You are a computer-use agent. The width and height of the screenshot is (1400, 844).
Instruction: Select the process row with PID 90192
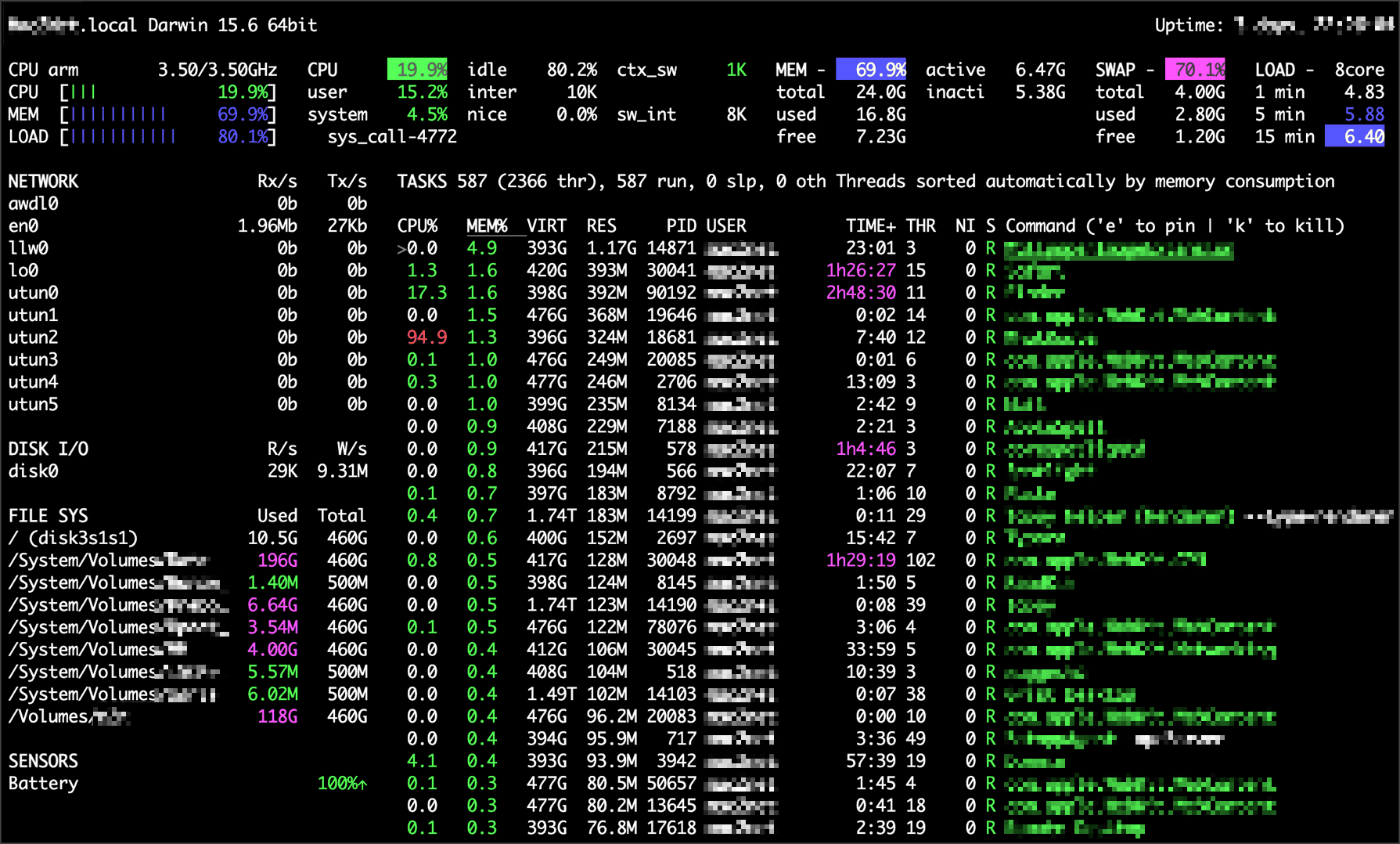(x=671, y=293)
